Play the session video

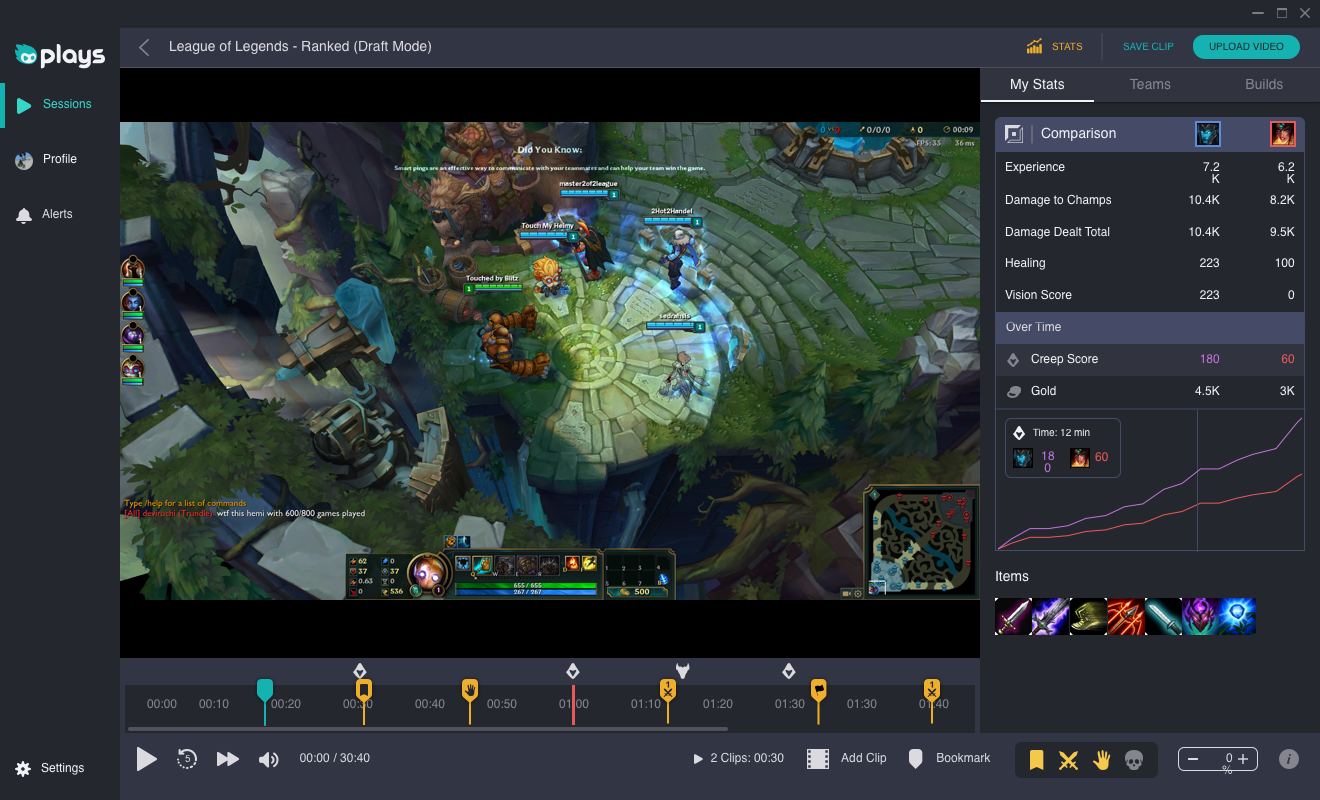(x=147, y=759)
